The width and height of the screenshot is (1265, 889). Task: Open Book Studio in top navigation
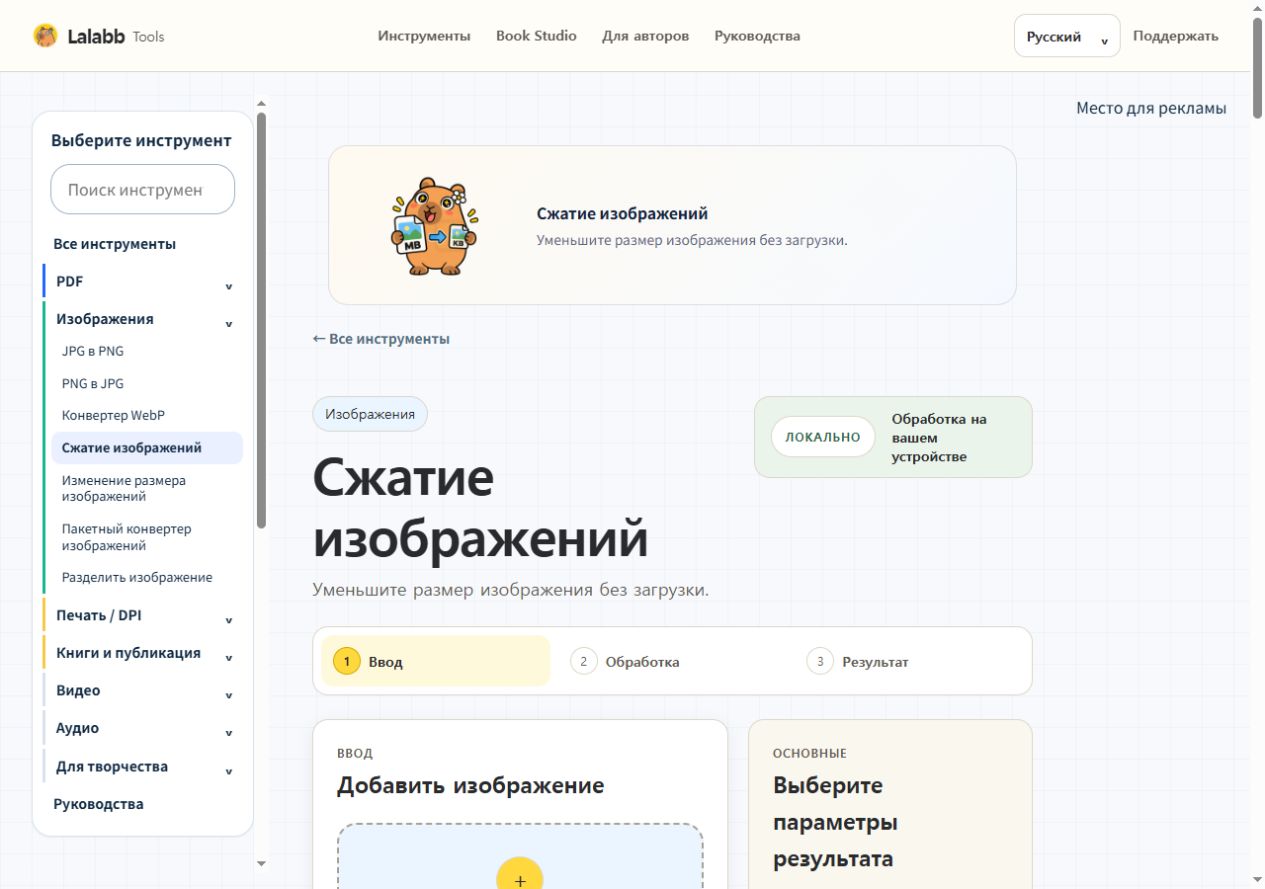click(x=536, y=36)
